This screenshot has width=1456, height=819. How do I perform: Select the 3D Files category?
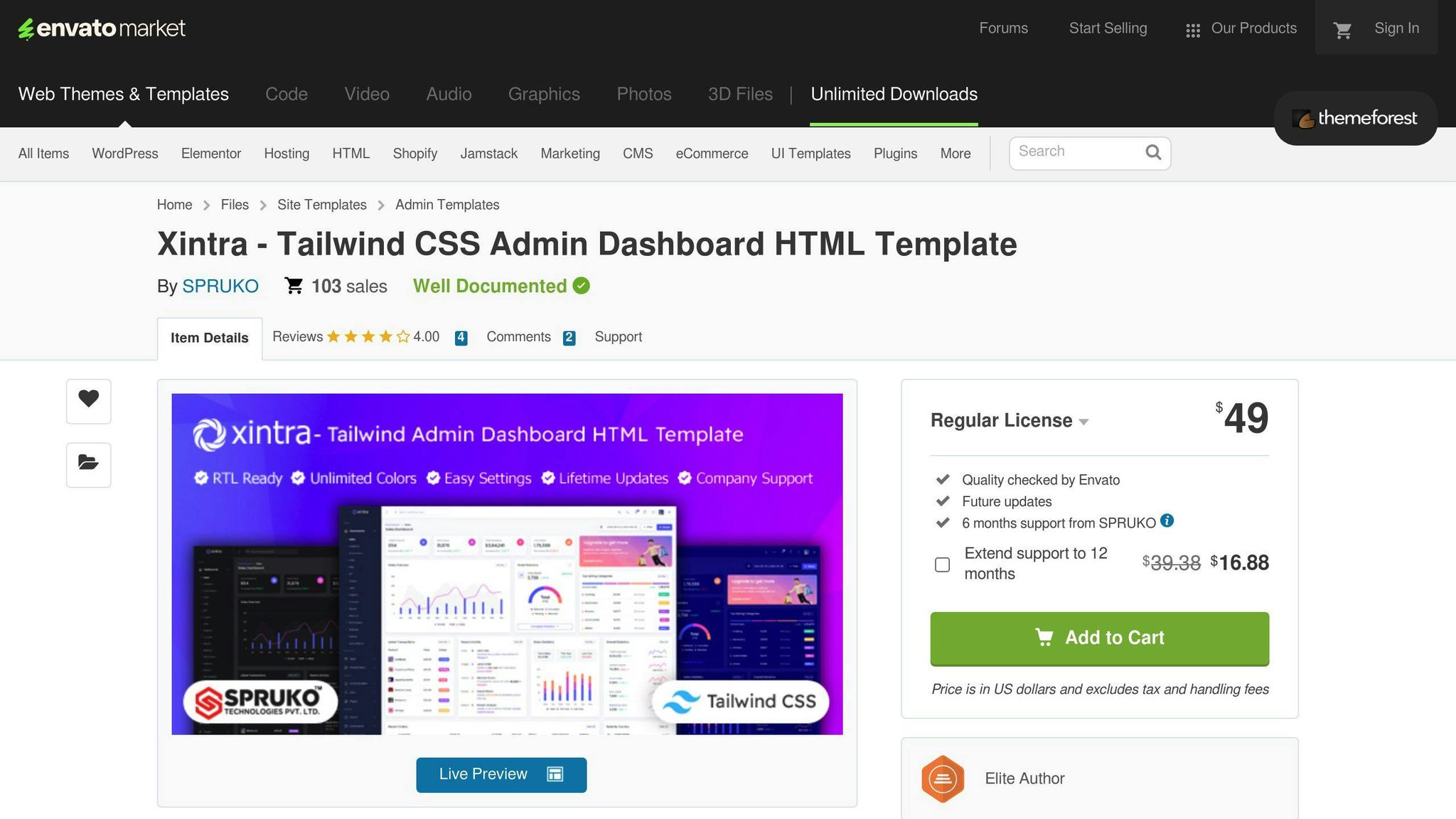(740, 94)
